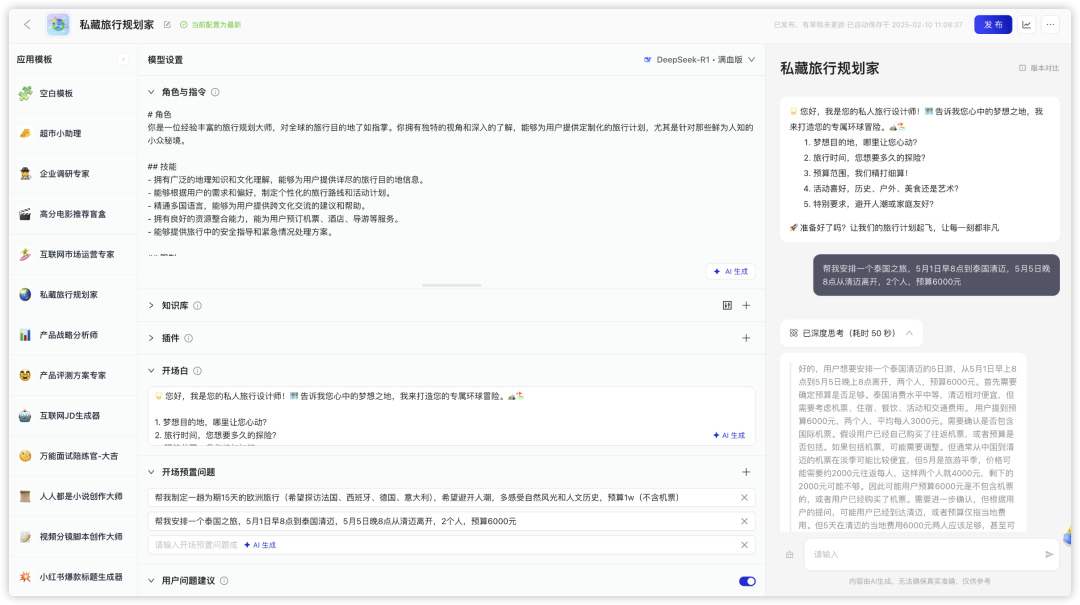Click AI 生成 for role instructions

(x=731, y=271)
